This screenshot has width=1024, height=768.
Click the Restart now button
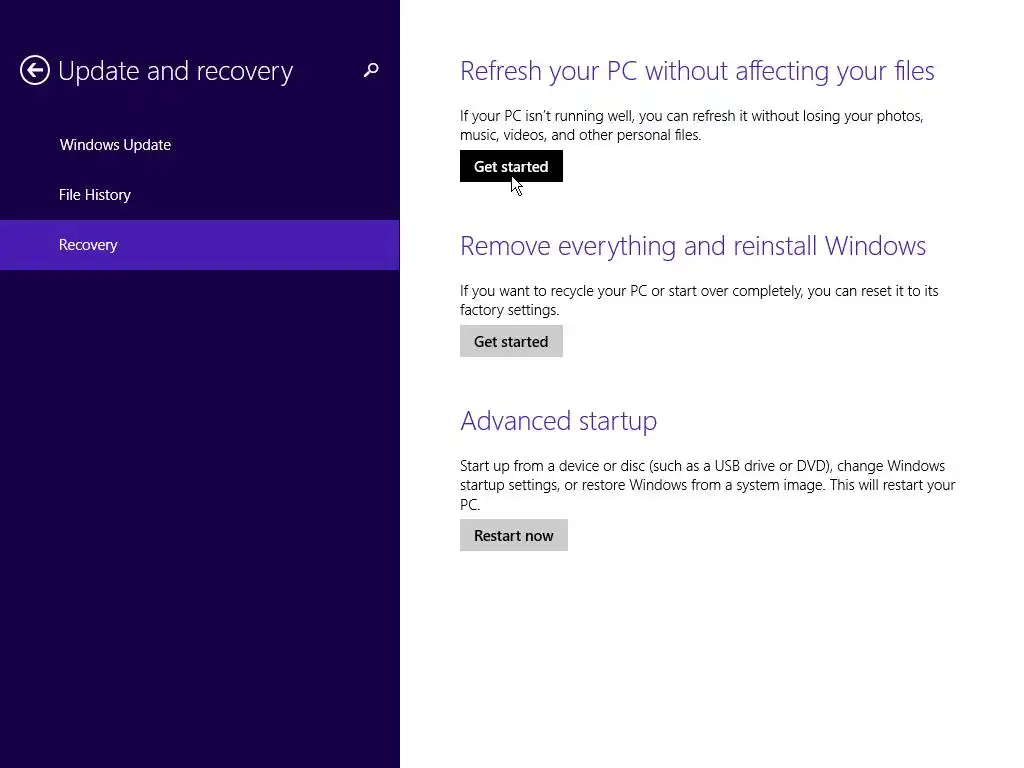coord(514,536)
